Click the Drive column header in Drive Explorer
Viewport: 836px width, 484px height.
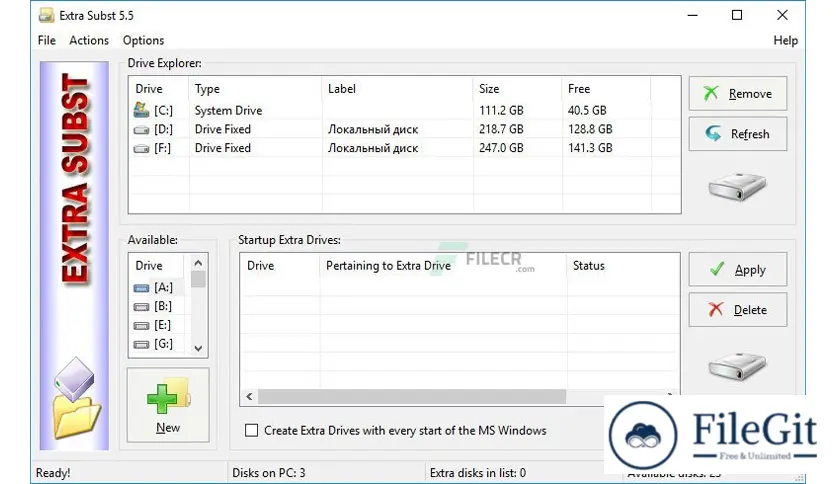point(158,88)
